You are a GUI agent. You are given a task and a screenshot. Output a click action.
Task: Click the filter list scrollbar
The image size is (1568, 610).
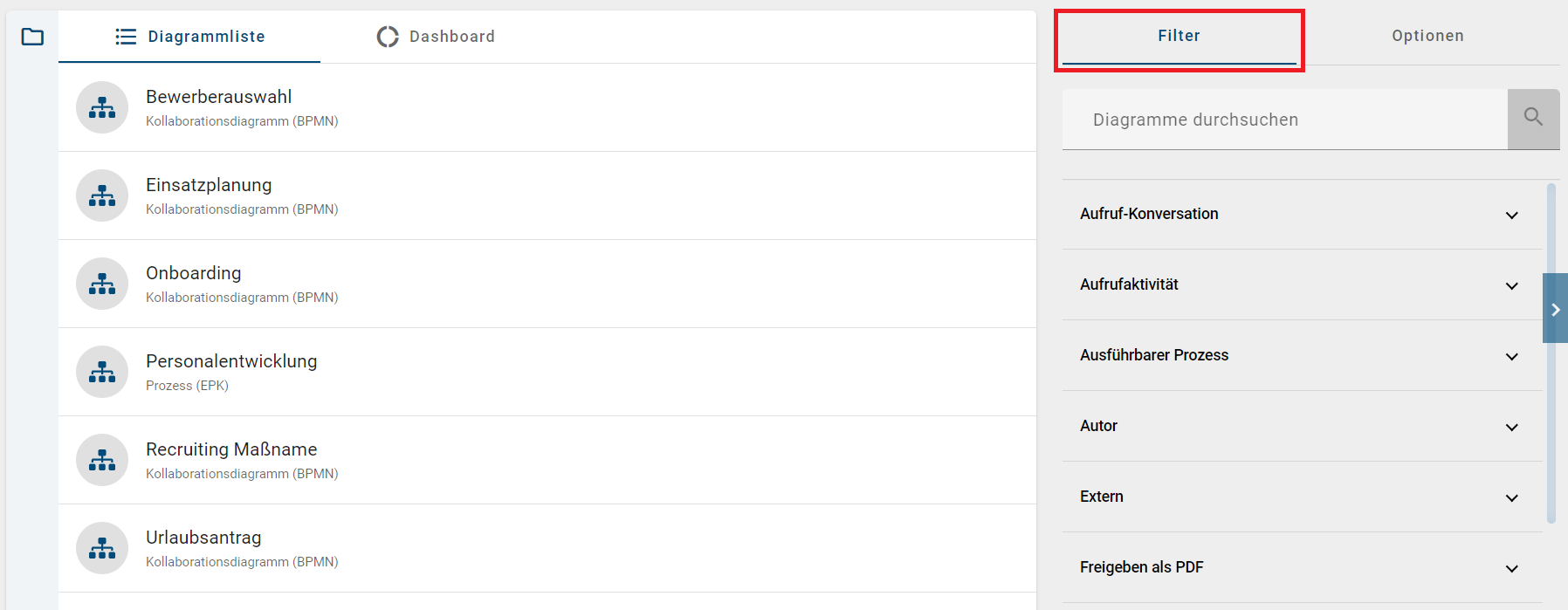click(1551, 349)
